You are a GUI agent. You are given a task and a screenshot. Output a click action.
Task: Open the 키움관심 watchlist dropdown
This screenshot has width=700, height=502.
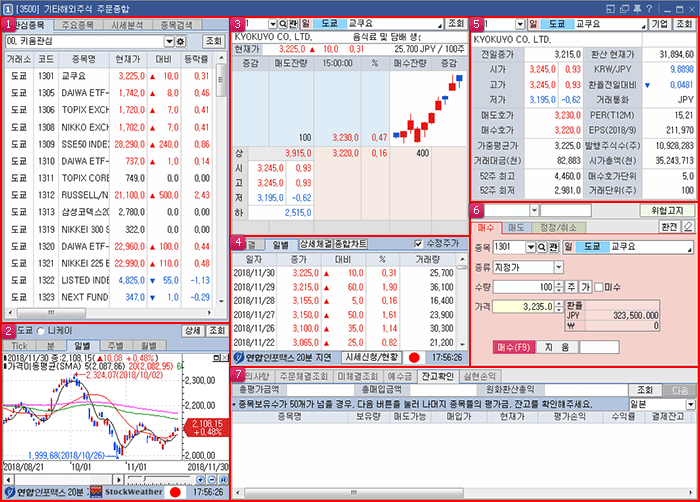169,42
